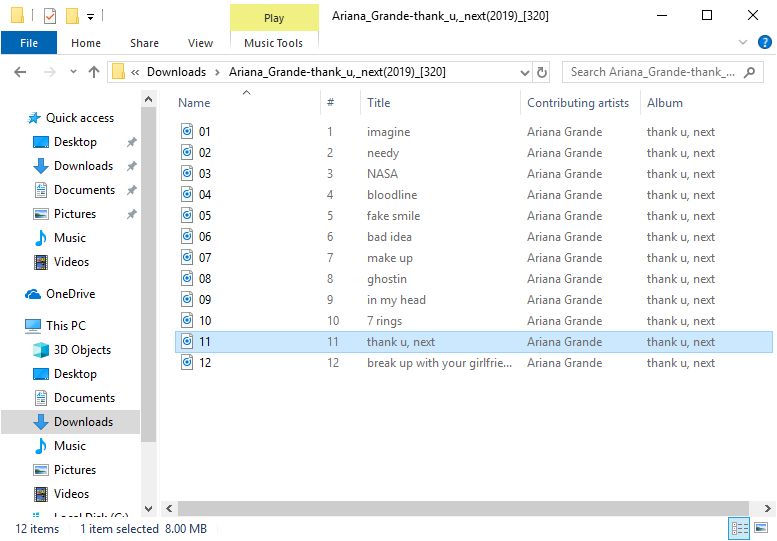Sort files by Title column header
Image resolution: width=777 pixels, height=541 pixels.
tap(379, 103)
